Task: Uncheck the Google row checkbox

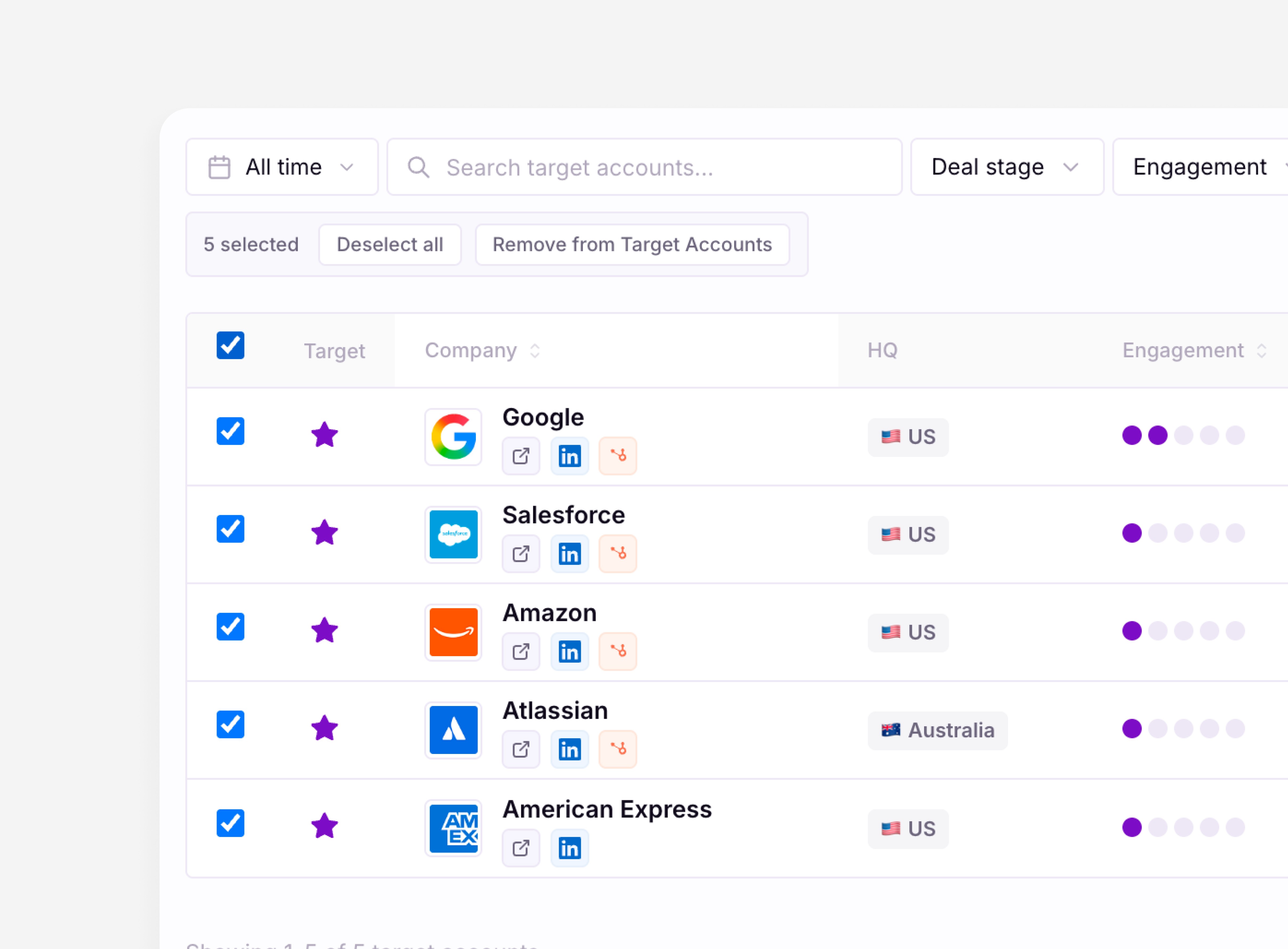Action: 230,431
